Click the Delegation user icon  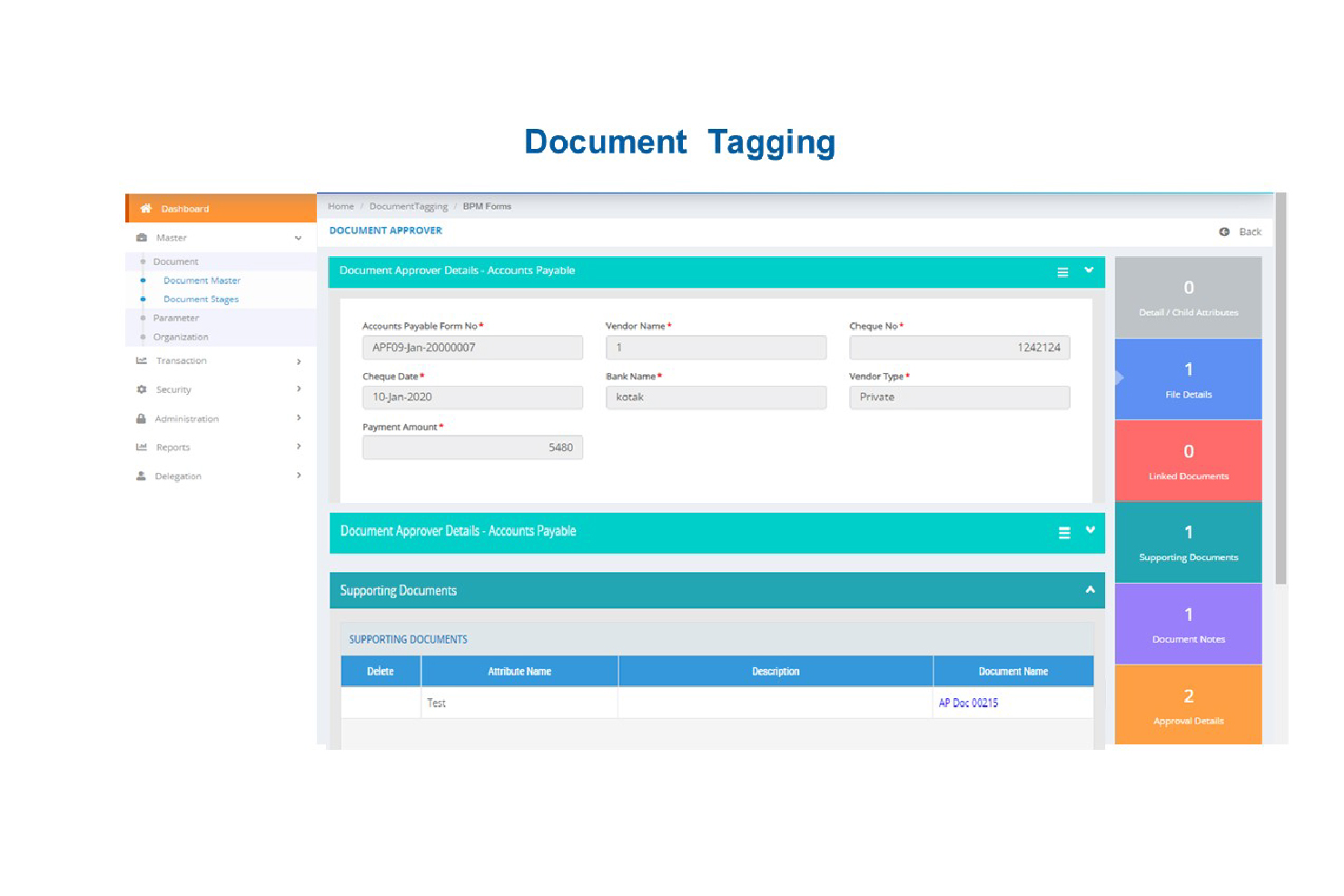142,476
